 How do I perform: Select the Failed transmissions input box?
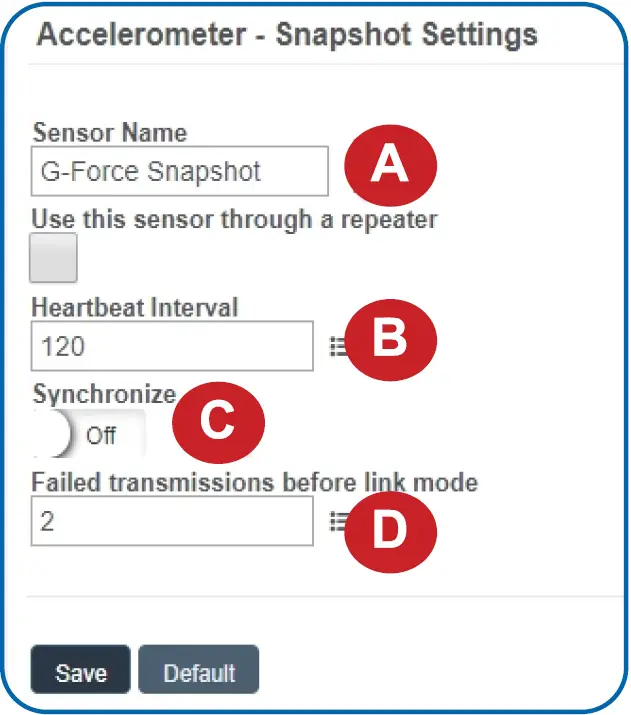tap(172, 521)
